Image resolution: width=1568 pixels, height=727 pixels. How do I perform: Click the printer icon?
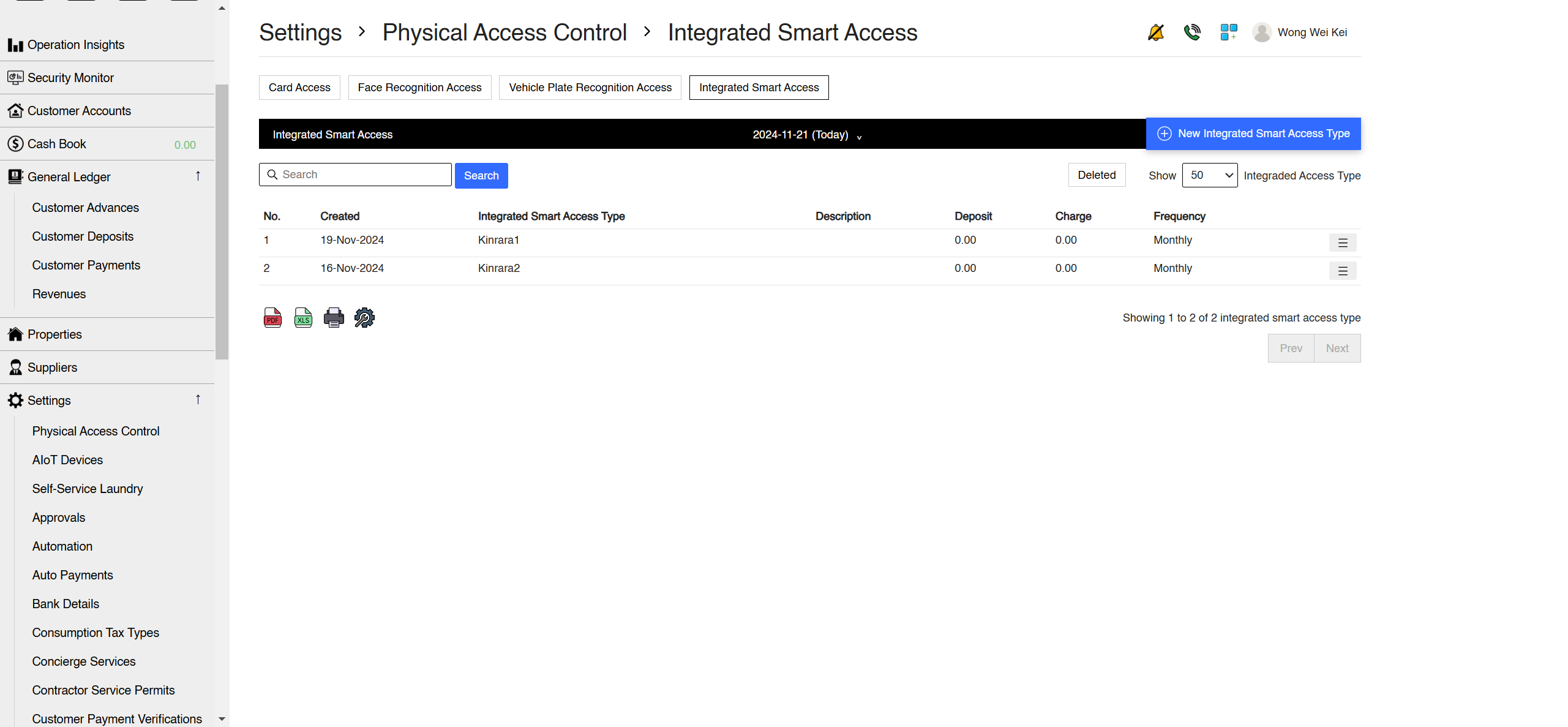pos(334,317)
